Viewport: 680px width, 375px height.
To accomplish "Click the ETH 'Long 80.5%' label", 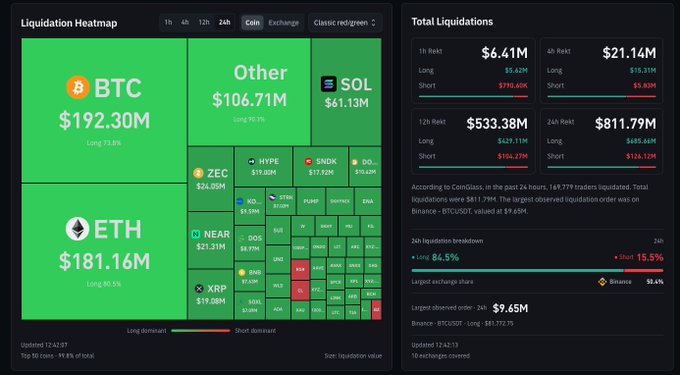I will (x=104, y=284).
